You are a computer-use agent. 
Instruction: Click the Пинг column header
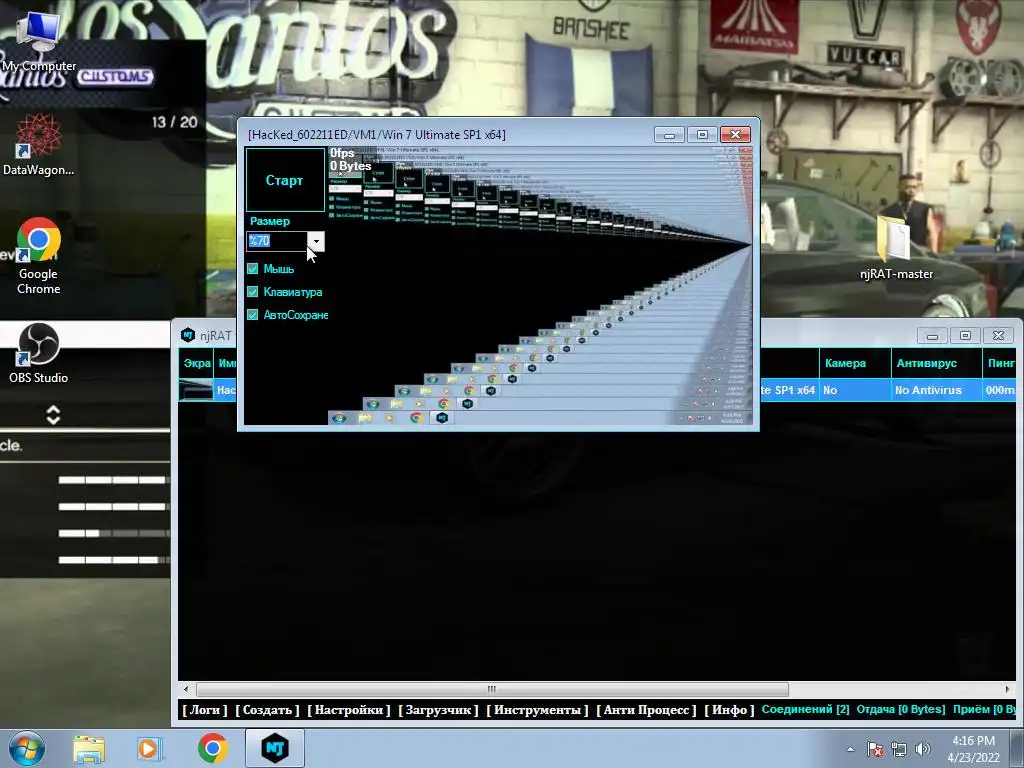[x=999, y=363]
